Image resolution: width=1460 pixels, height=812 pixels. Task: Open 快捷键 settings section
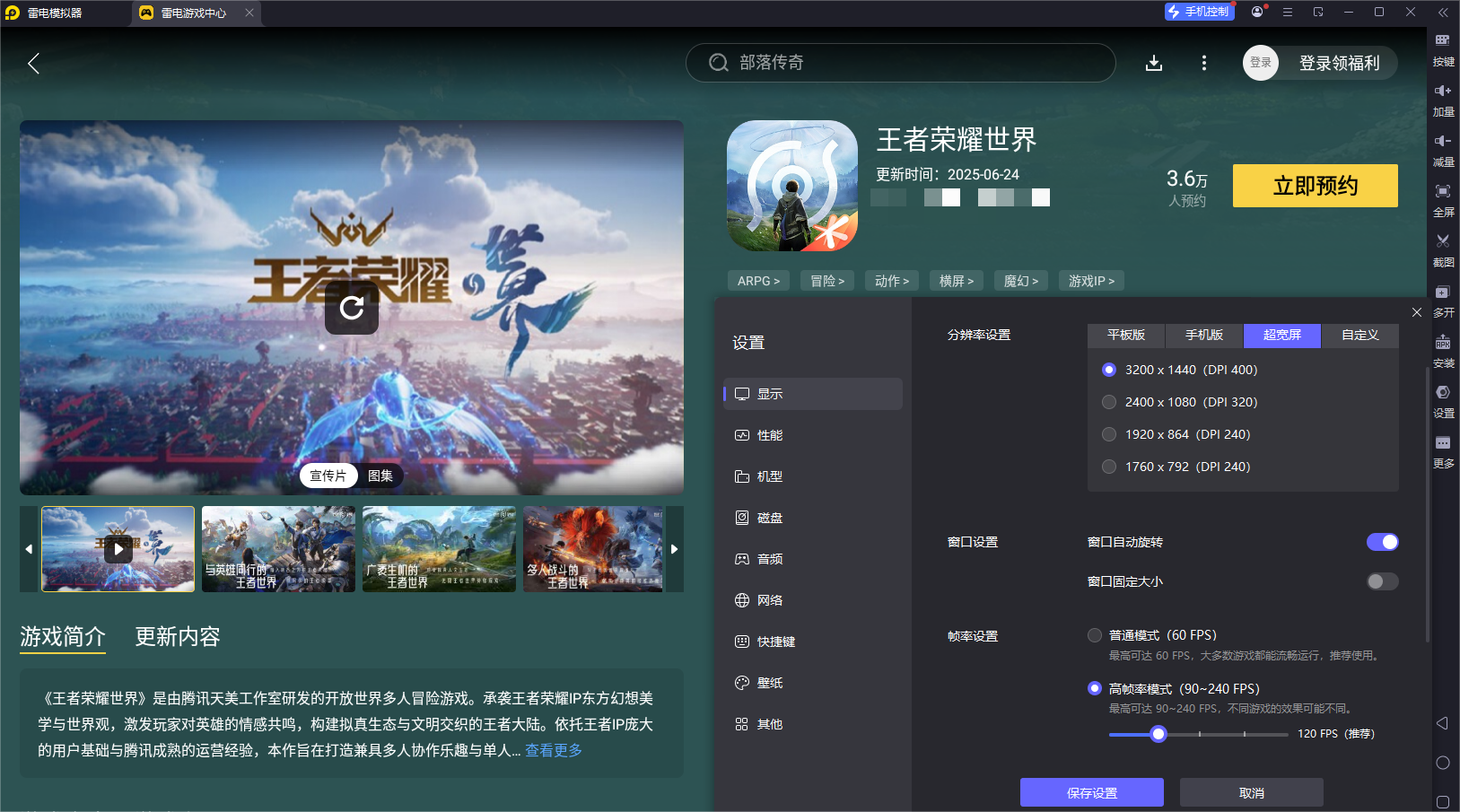813,642
